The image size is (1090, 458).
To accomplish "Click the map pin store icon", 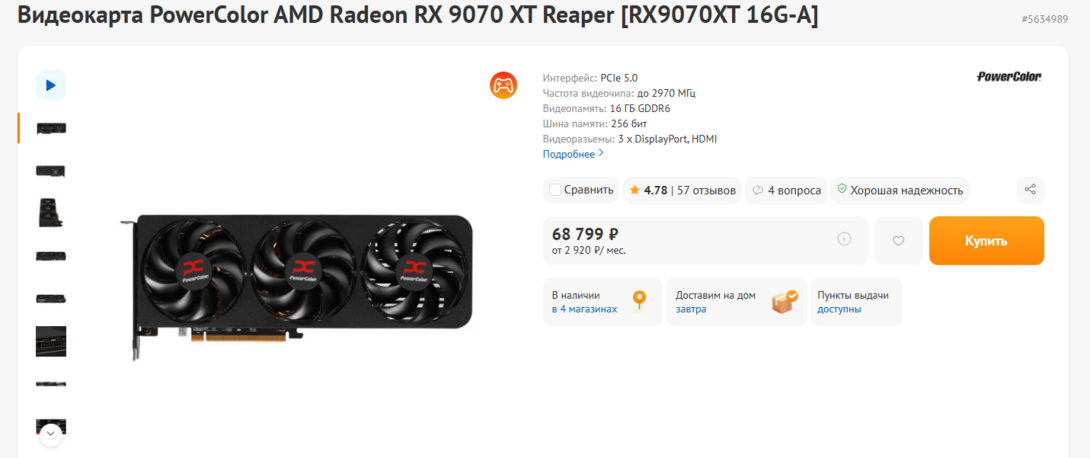I will [x=639, y=300].
